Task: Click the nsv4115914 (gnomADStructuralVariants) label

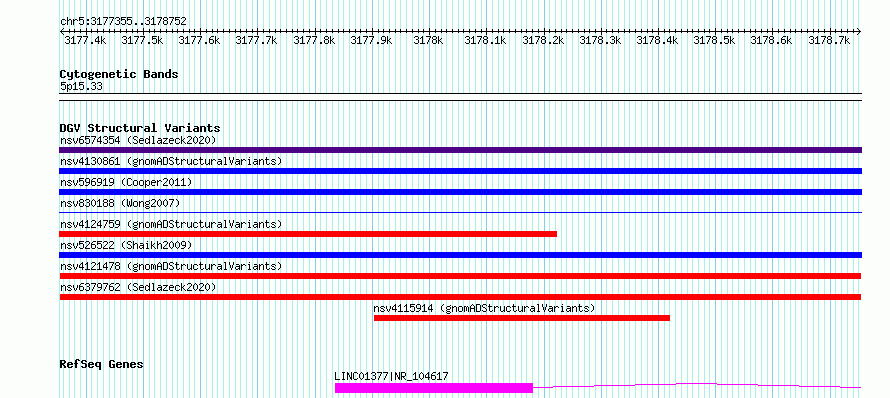Action: 484,308
